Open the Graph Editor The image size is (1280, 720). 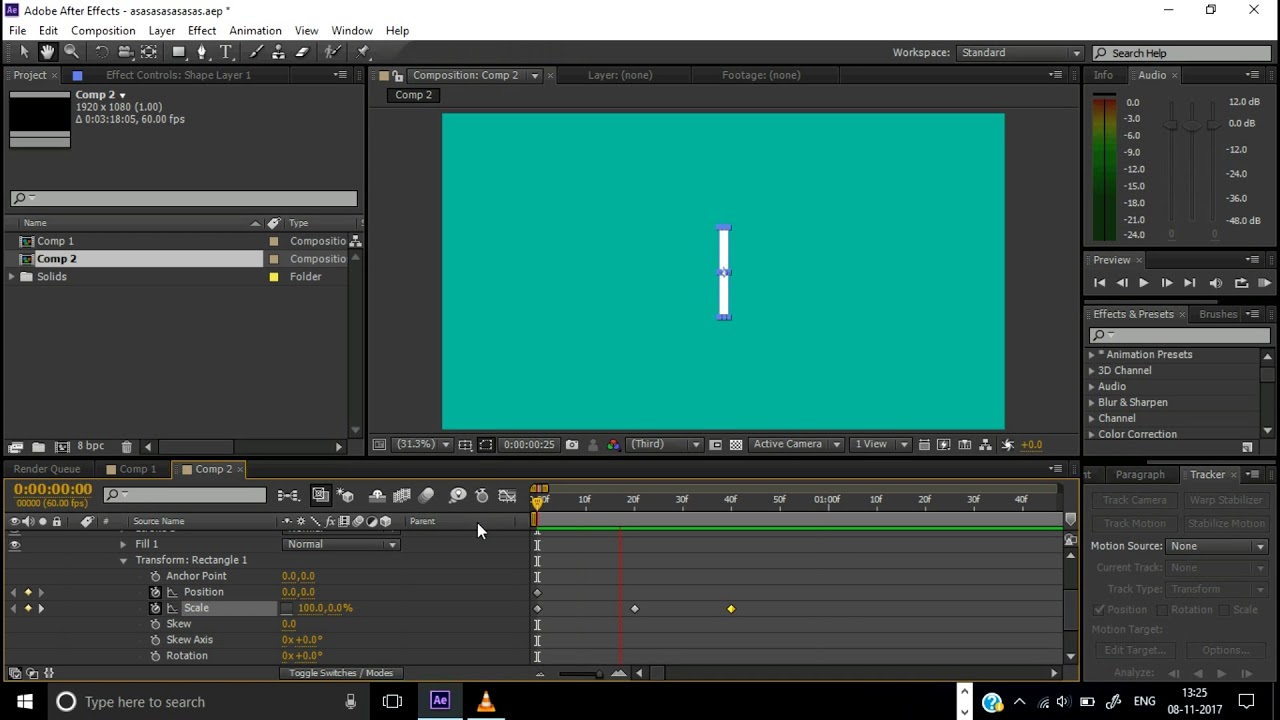point(507,496)
